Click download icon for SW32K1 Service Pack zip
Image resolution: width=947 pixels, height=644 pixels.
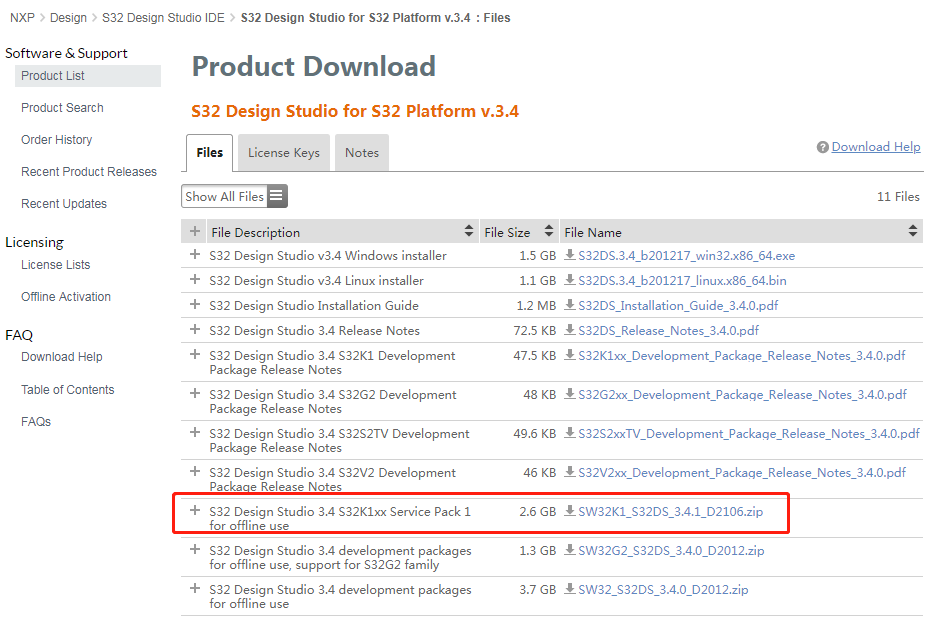click(x=570, y=512)
